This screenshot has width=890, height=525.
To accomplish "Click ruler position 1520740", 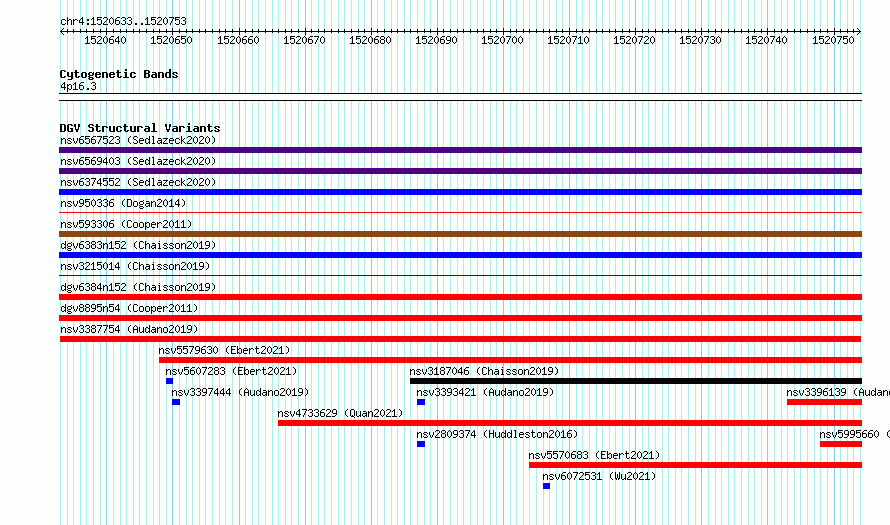I will [766, 40].
